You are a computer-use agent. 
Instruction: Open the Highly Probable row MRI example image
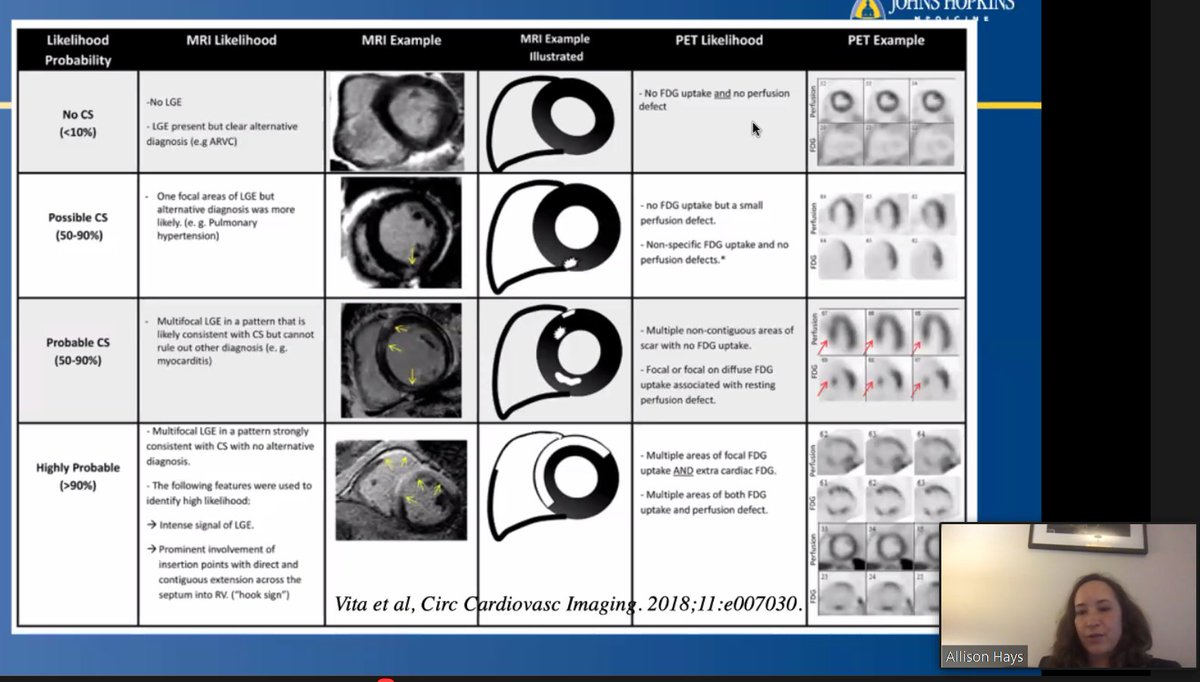pyautogui.click(x=401, y=490)
